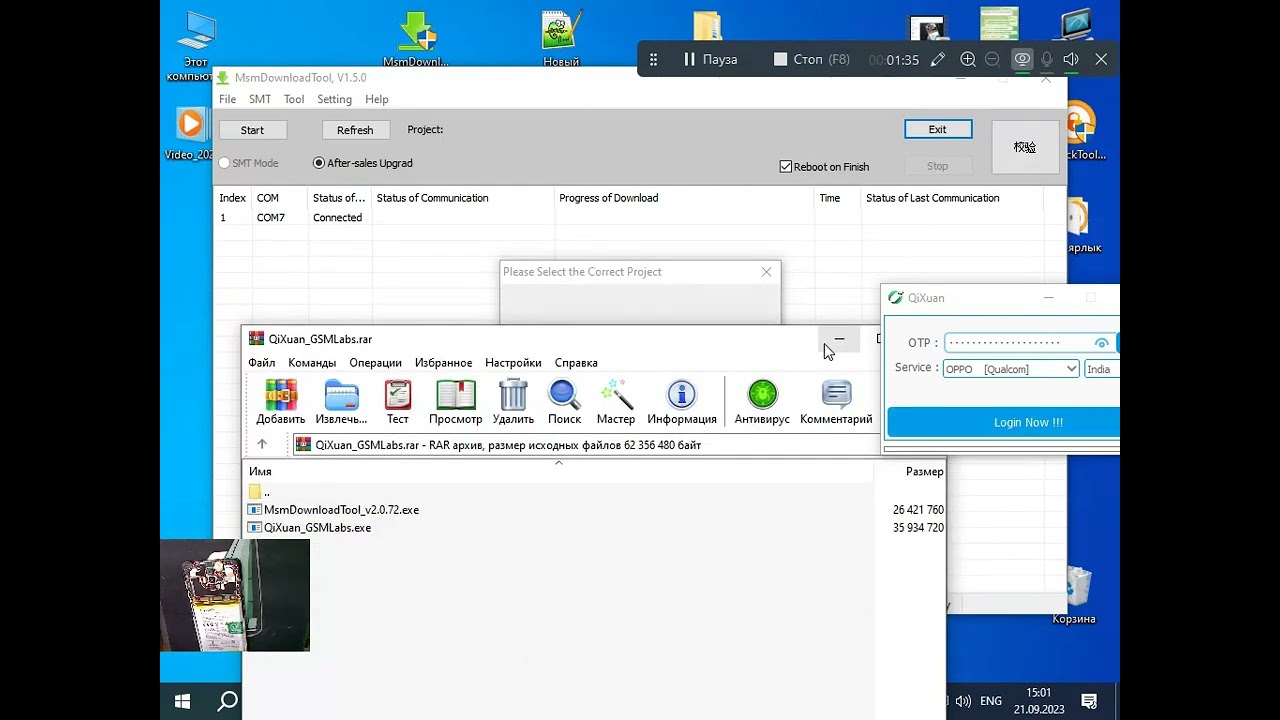The width and height of the screenshot is (1280, 720).
Task: Open the Просмотр (View) tool in WinRAR
Action: coord(456,402)
